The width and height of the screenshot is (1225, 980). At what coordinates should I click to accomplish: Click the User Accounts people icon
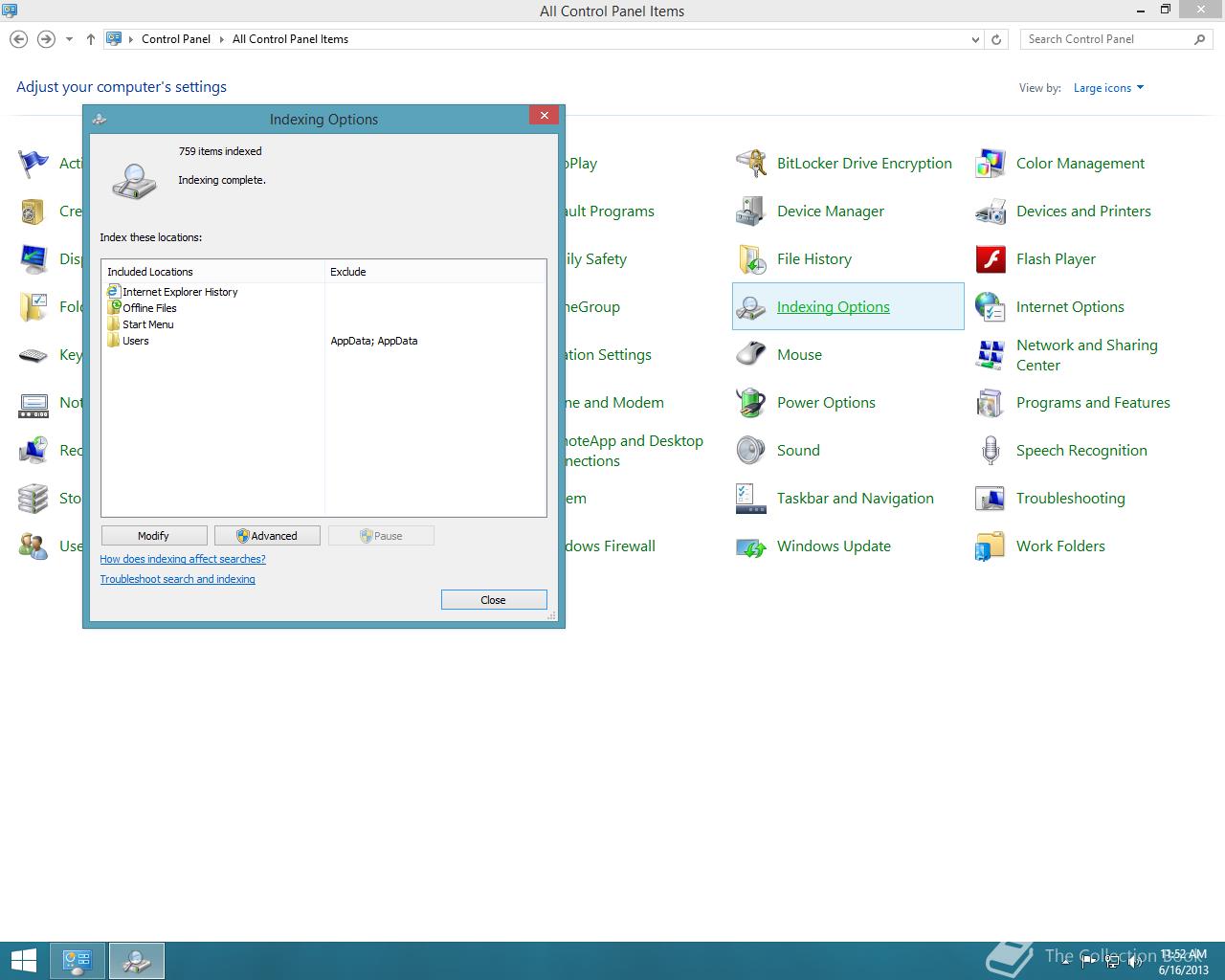coord(33,546)
